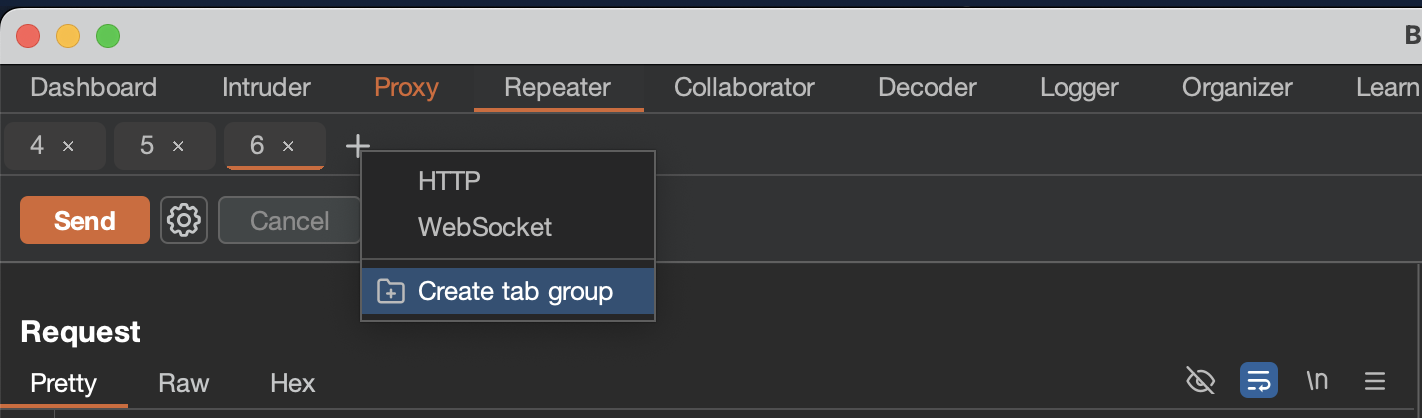Switch to the Hex request view
The width and height of the screenshot is (1422, 418).
(292, 383)
